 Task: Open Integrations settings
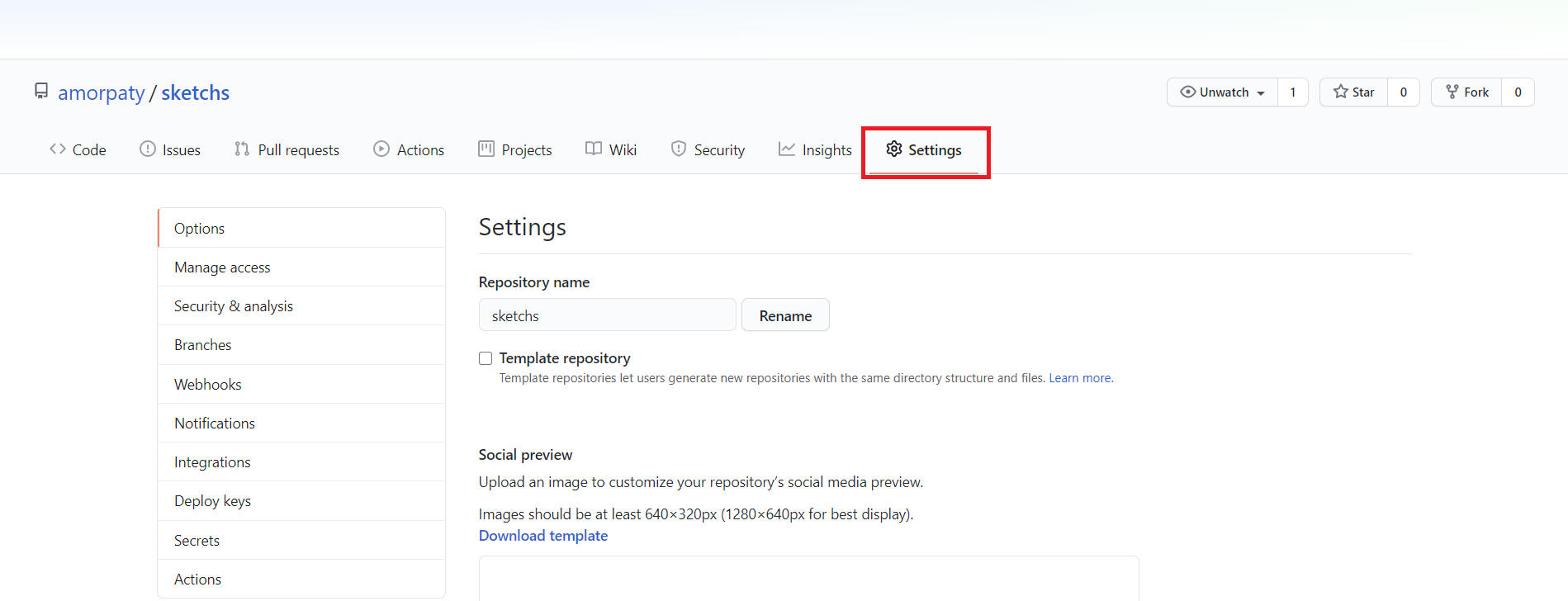pyautogui.click(x=301, y=462)
